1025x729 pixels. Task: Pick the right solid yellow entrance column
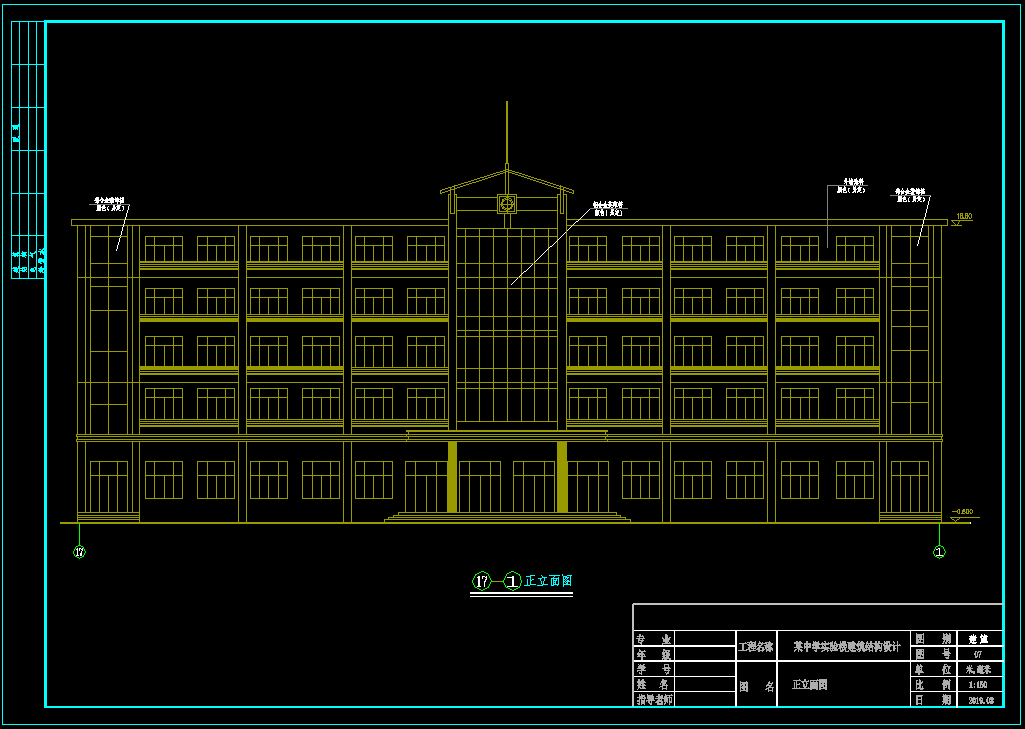(x=562, y=477)
